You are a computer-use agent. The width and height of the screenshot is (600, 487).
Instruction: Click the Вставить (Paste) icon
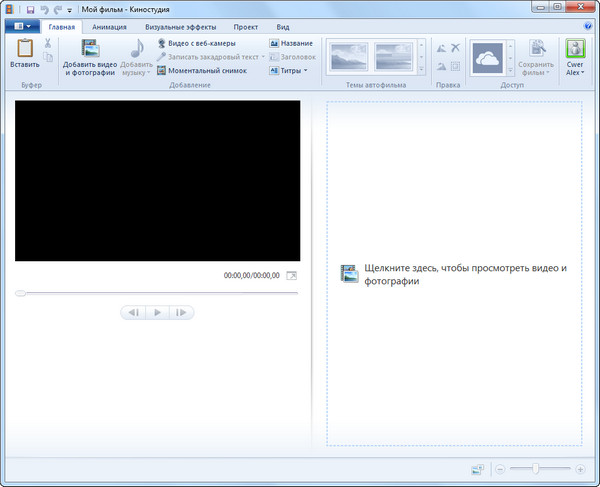point(24,48)
